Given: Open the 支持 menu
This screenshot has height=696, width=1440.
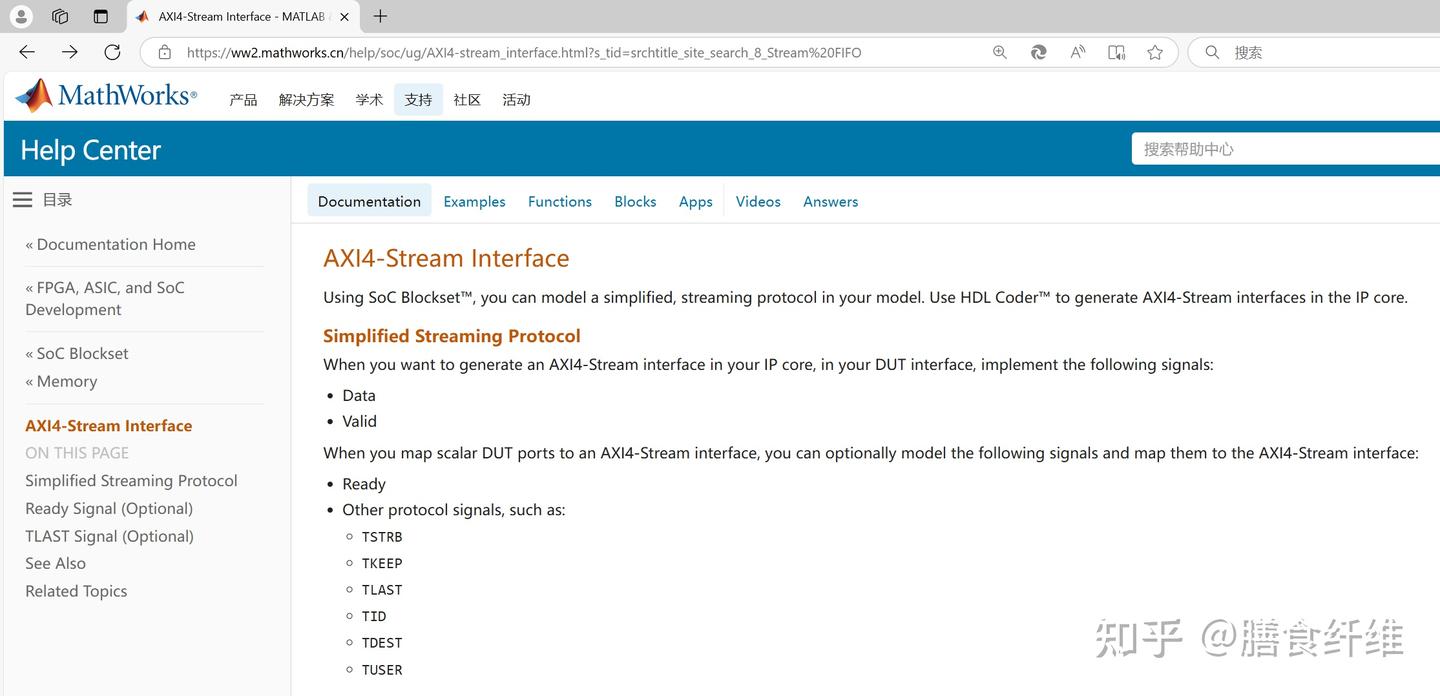Looking at the screenshot, I should [418, 100].
